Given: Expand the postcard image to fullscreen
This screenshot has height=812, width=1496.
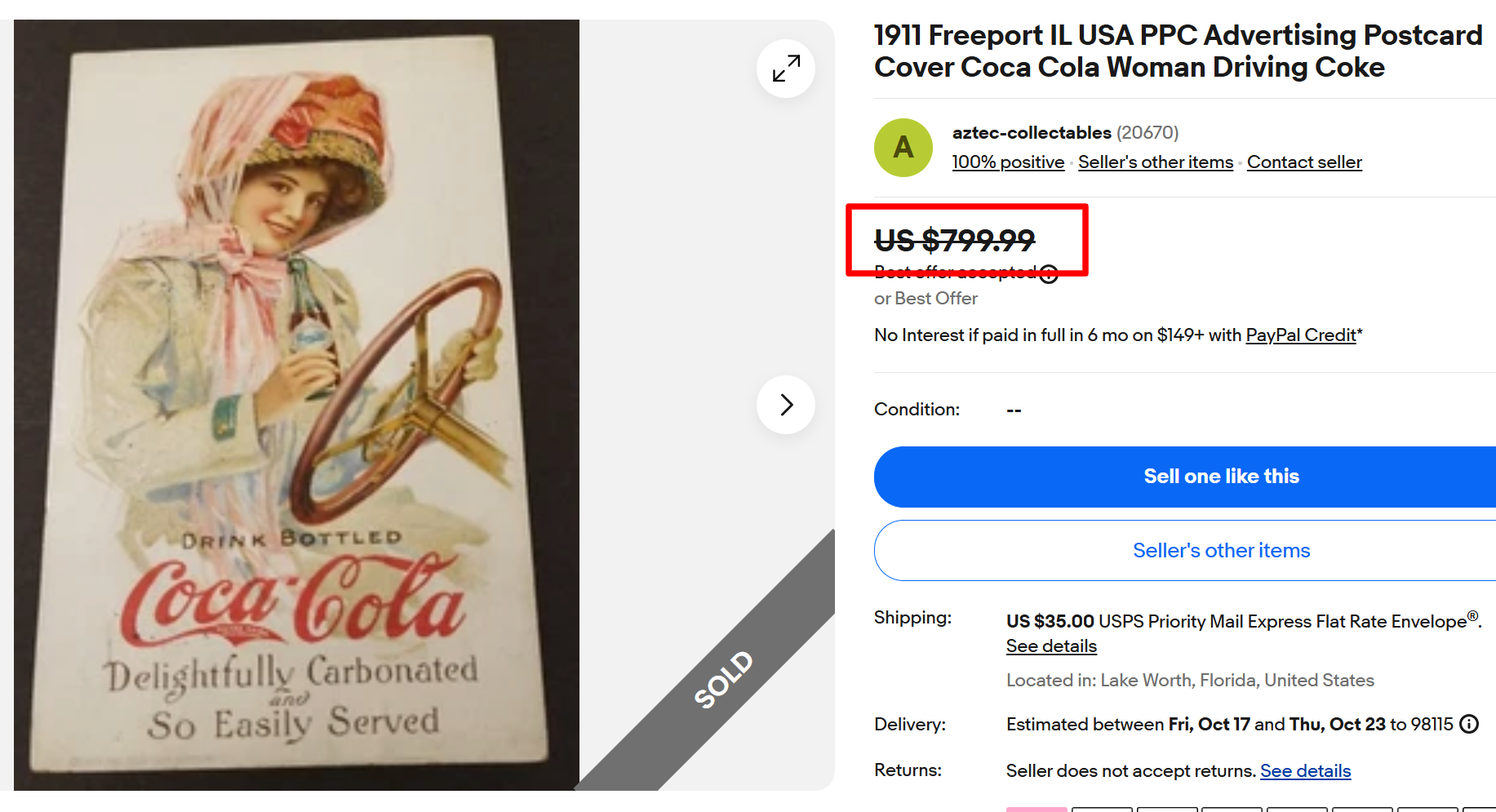Looking at the screenshot, I should [x=785, y=69].
